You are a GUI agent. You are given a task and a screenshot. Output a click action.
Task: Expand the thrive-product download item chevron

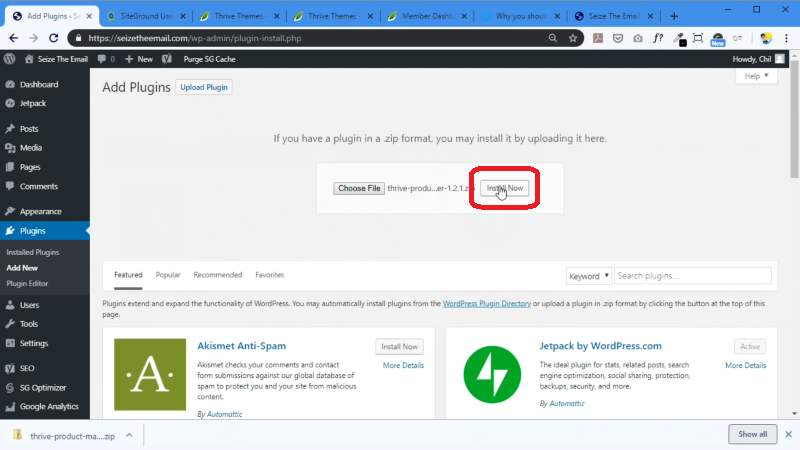129,436
